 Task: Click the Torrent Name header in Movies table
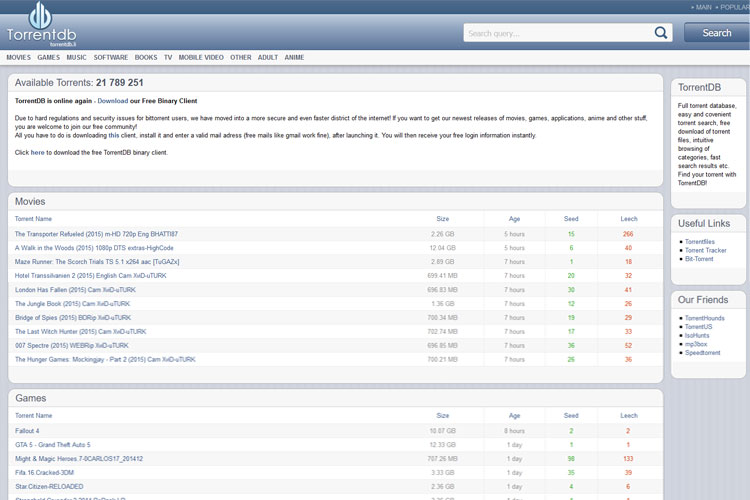point(33,219)
